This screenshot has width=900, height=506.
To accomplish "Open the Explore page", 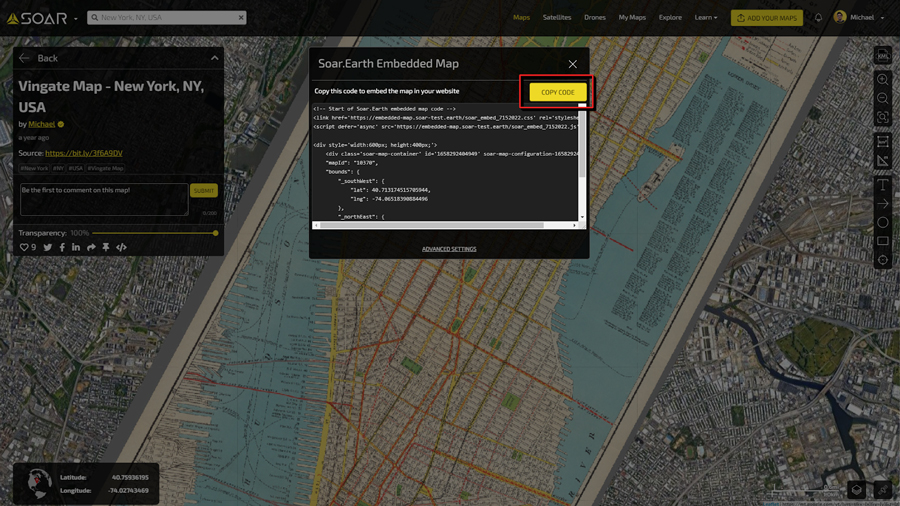I will click(x=670, y=17).
